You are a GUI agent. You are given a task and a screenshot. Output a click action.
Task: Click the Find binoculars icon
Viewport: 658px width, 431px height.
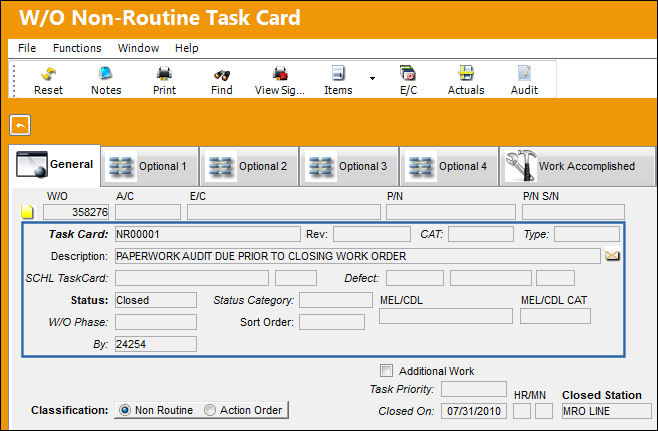coord(222,75)
